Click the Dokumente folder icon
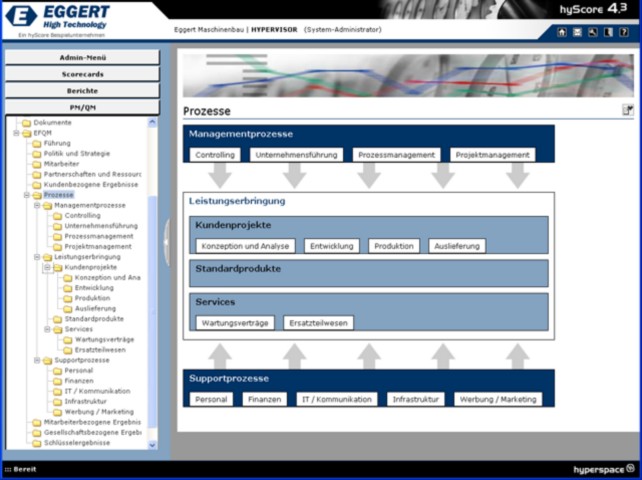This screenshot has height=480, width=642. click(27, 123)
